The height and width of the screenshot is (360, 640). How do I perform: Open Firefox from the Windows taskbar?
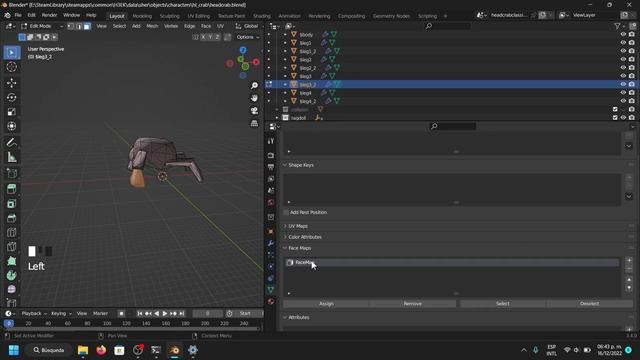[101, 350]
